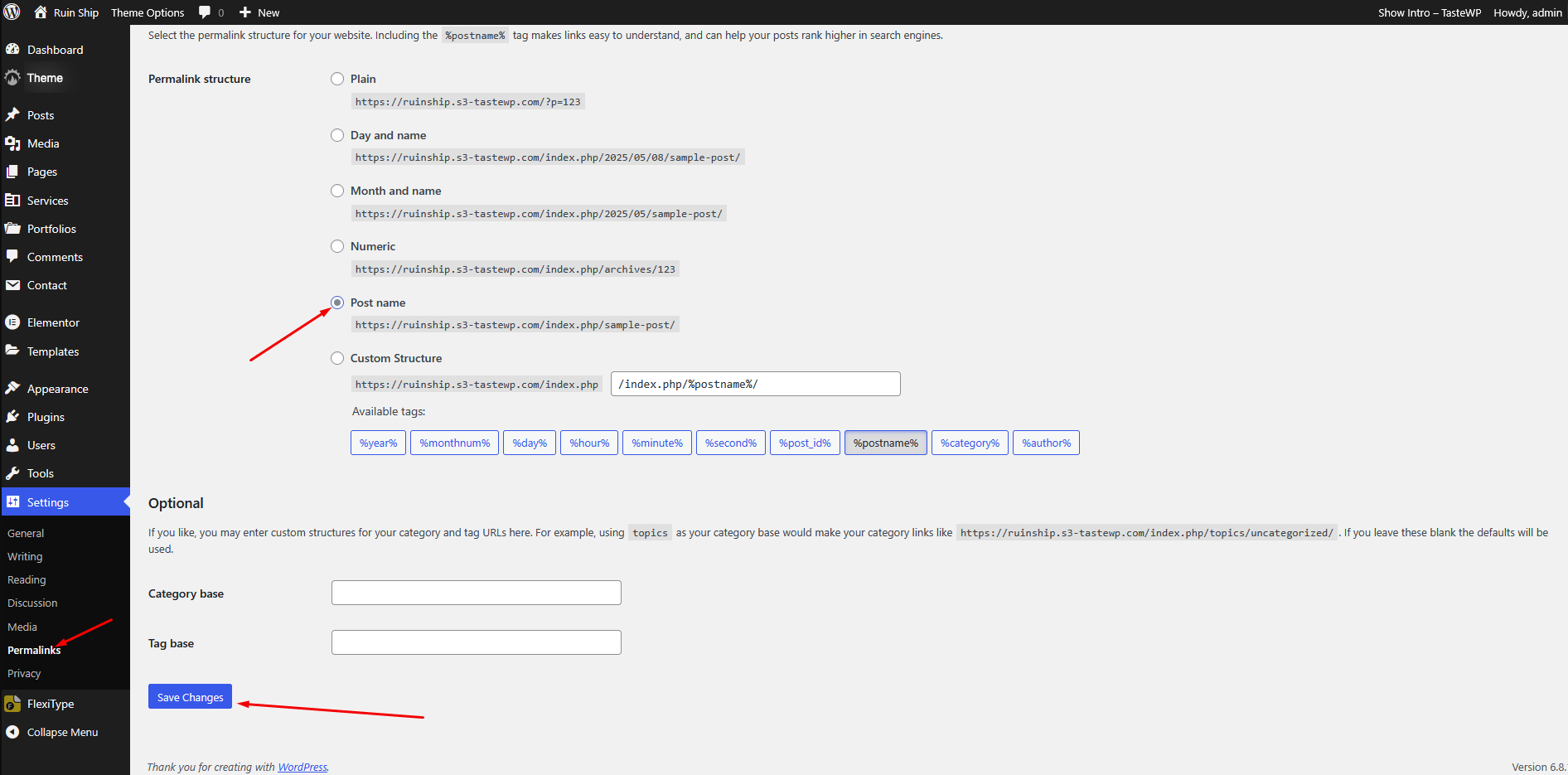This screenshot has width=1568, height=775.
Task: Click Theme Options in the admin bar
Action: click(x=148, y=12)
